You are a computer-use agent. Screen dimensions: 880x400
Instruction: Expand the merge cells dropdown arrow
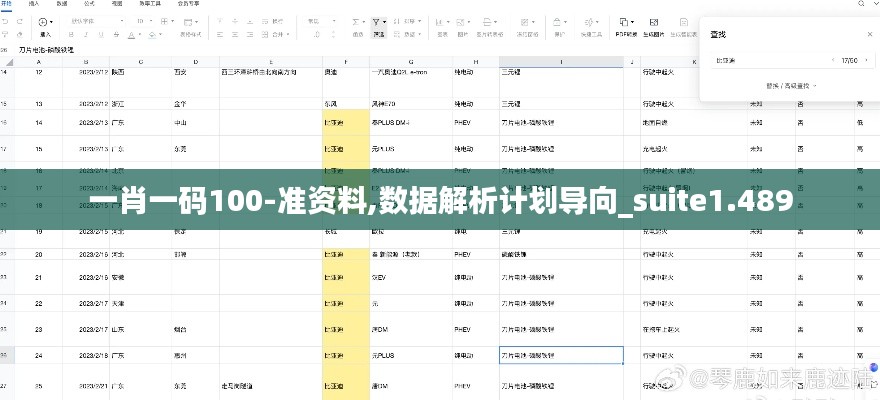pos(288,35)
